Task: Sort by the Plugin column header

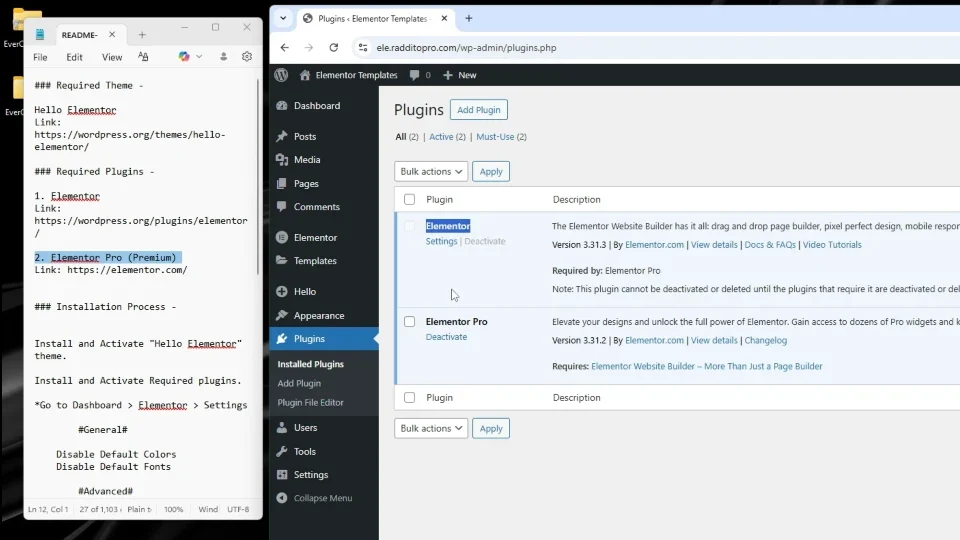Action: [x=440, y=200]
